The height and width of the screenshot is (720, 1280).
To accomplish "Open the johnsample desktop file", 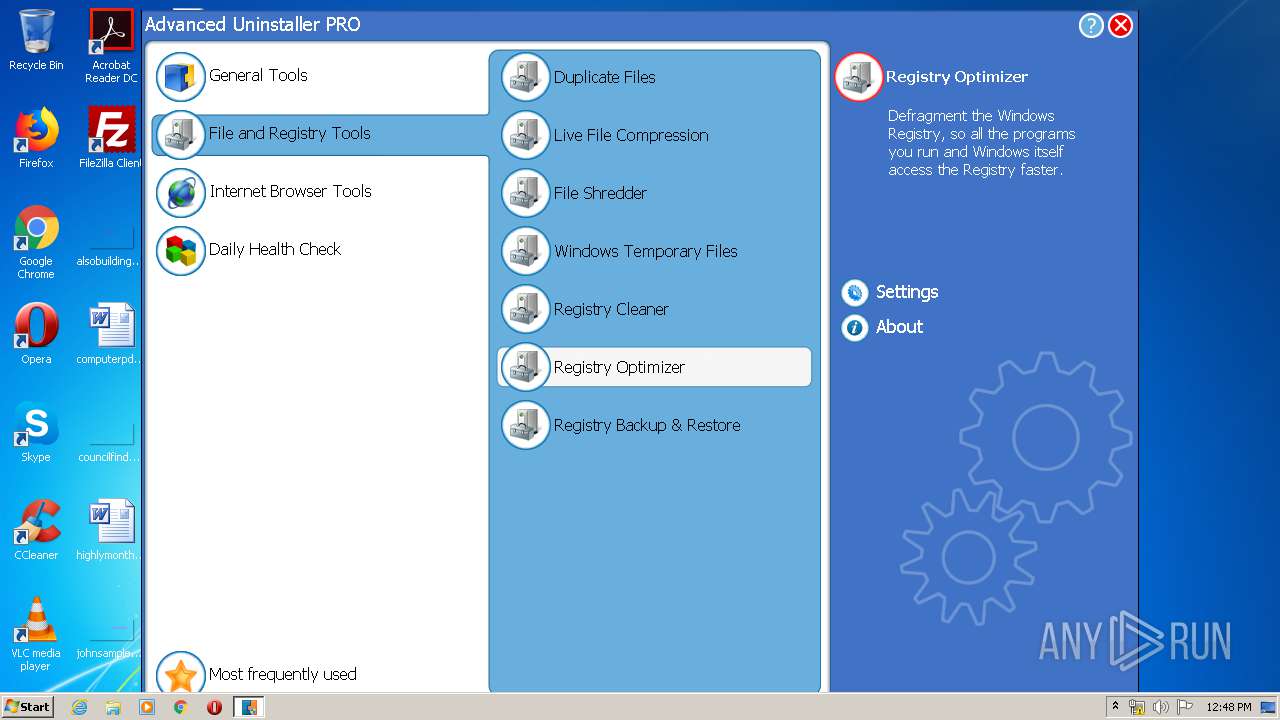I will (x=111, y=638).
